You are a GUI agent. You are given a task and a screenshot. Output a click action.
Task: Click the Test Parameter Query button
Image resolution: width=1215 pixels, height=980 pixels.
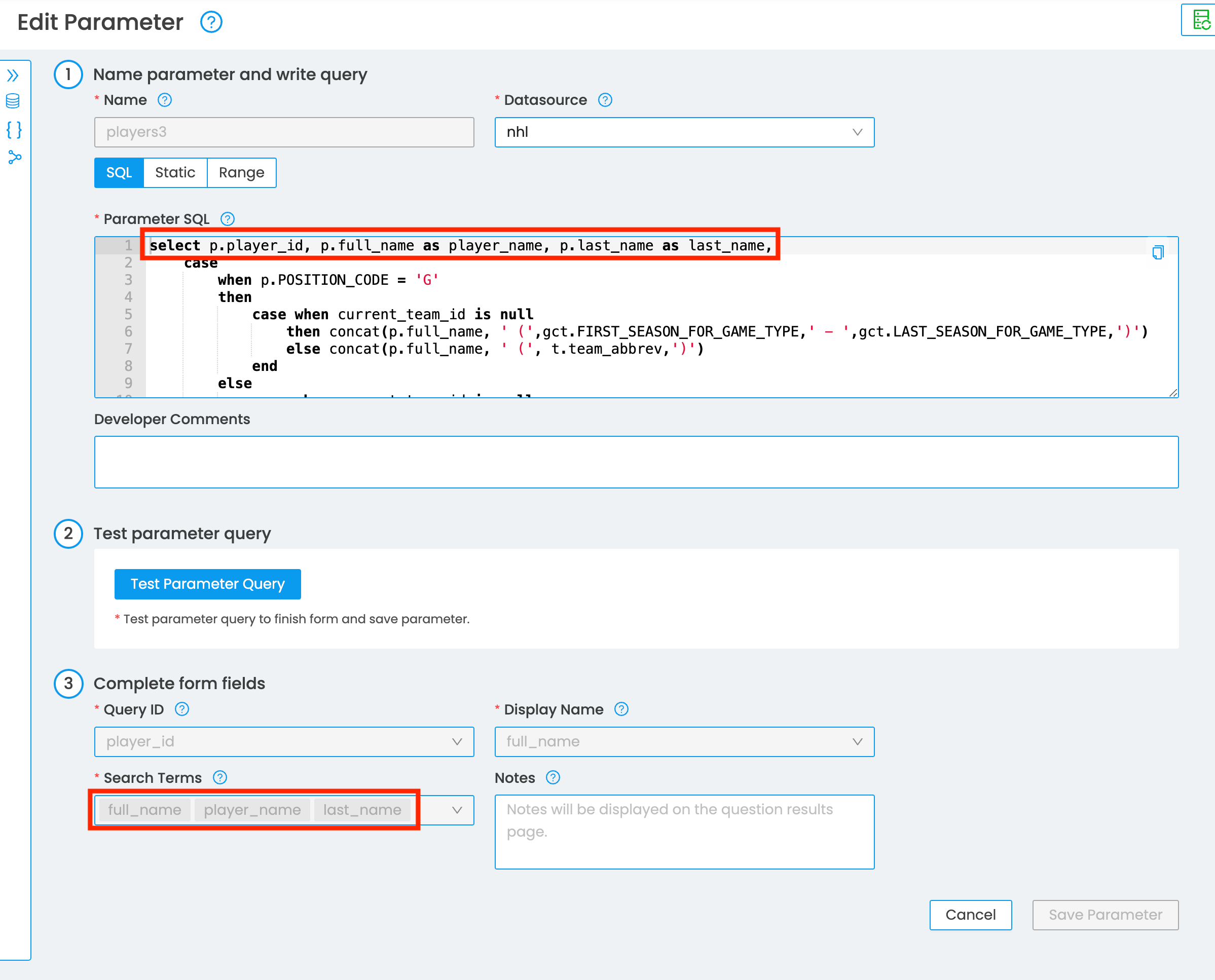click(x=207, y=584)
